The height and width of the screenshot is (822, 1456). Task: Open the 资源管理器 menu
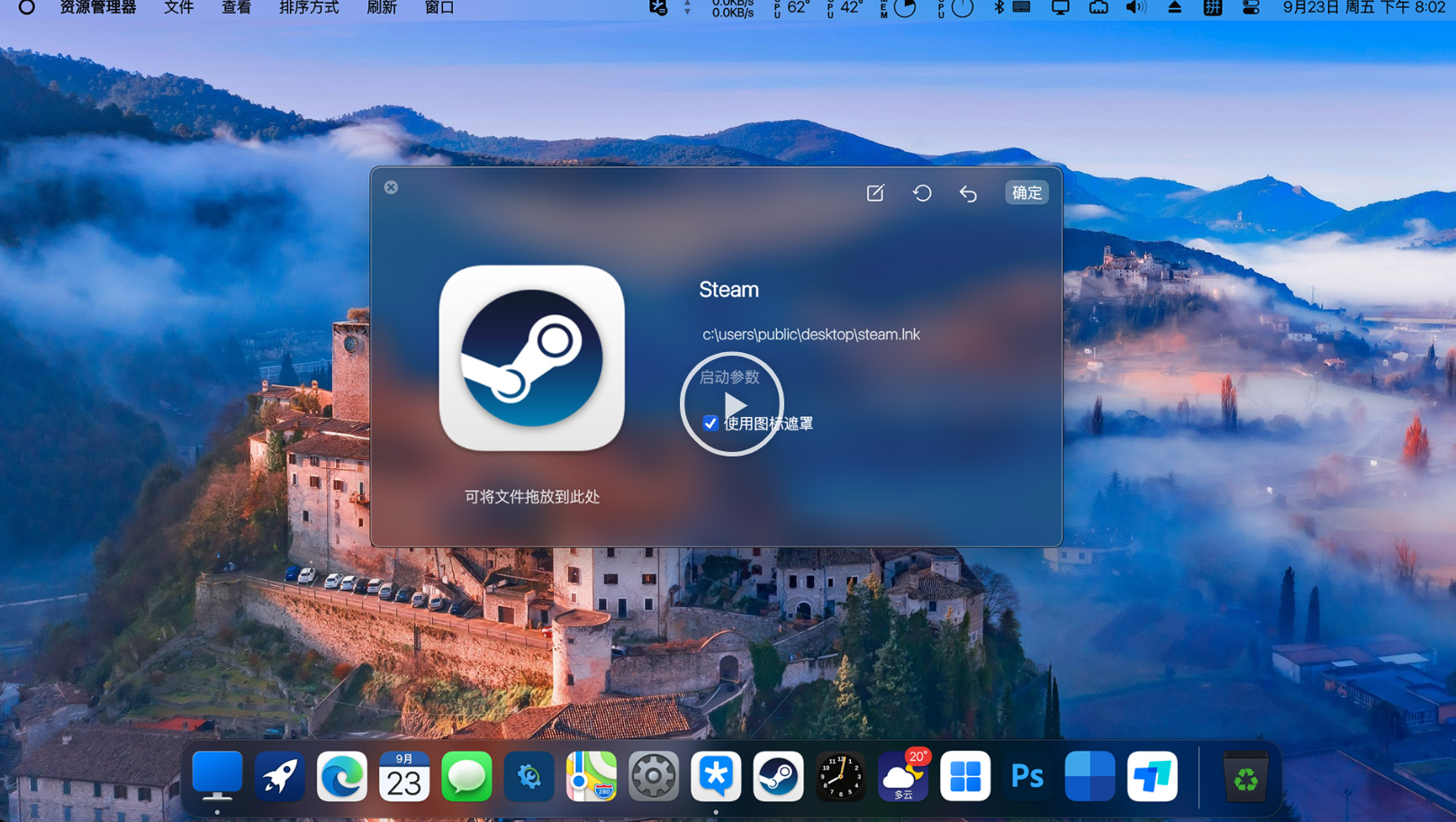click(x=97, y=8)
